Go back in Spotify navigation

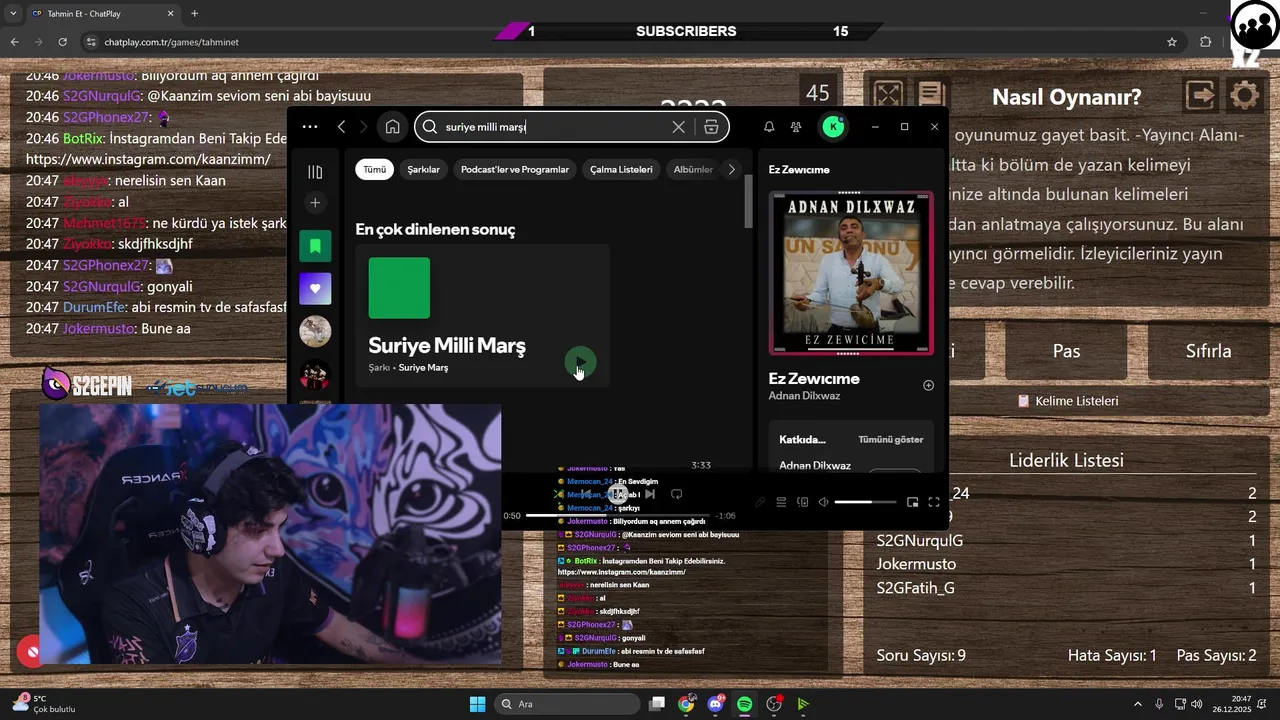coord(341,127)
